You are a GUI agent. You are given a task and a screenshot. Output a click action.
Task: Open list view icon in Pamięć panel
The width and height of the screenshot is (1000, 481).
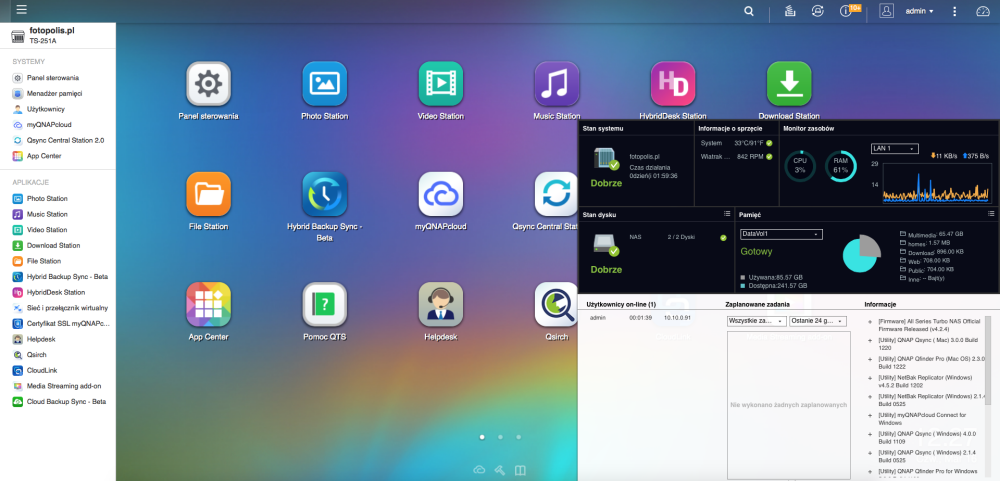[x=991, y=214]
